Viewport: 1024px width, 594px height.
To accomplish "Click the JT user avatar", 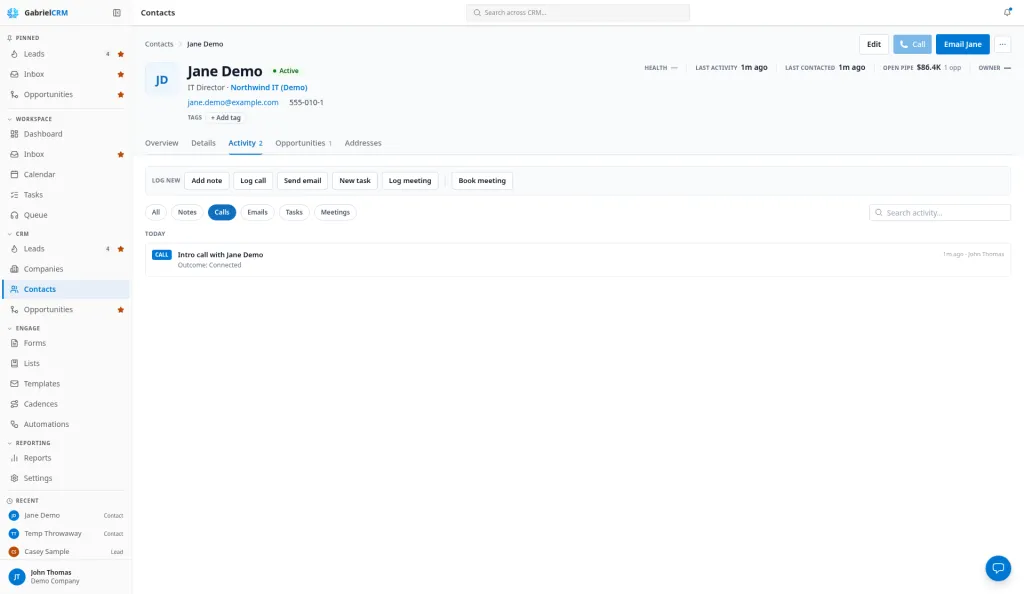I will (x=16, y=576).
